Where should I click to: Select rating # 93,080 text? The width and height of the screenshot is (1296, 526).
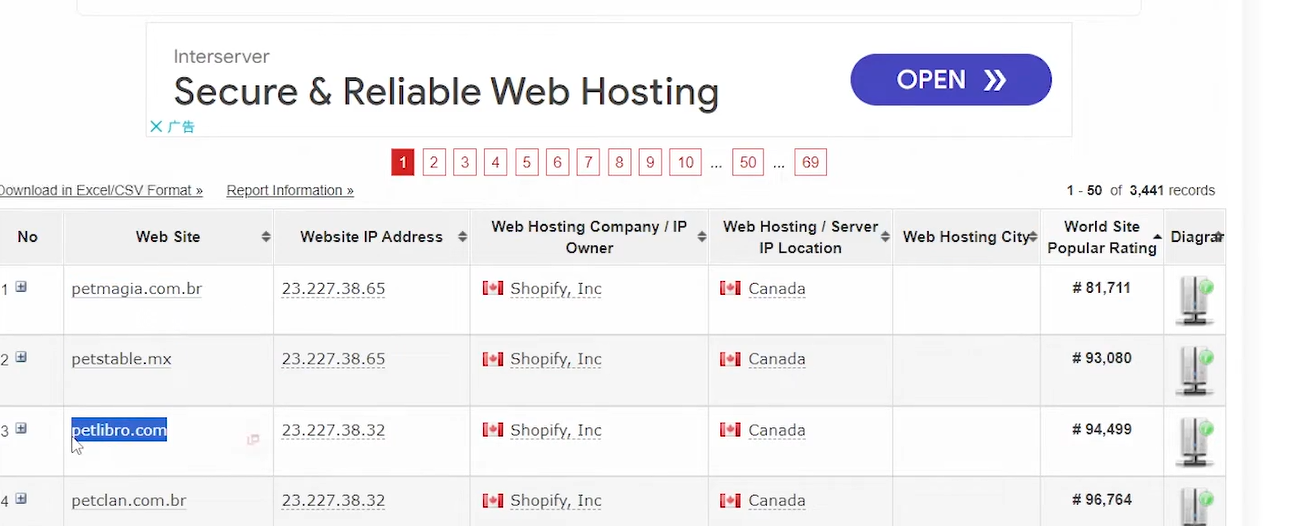click(1101, 358)
